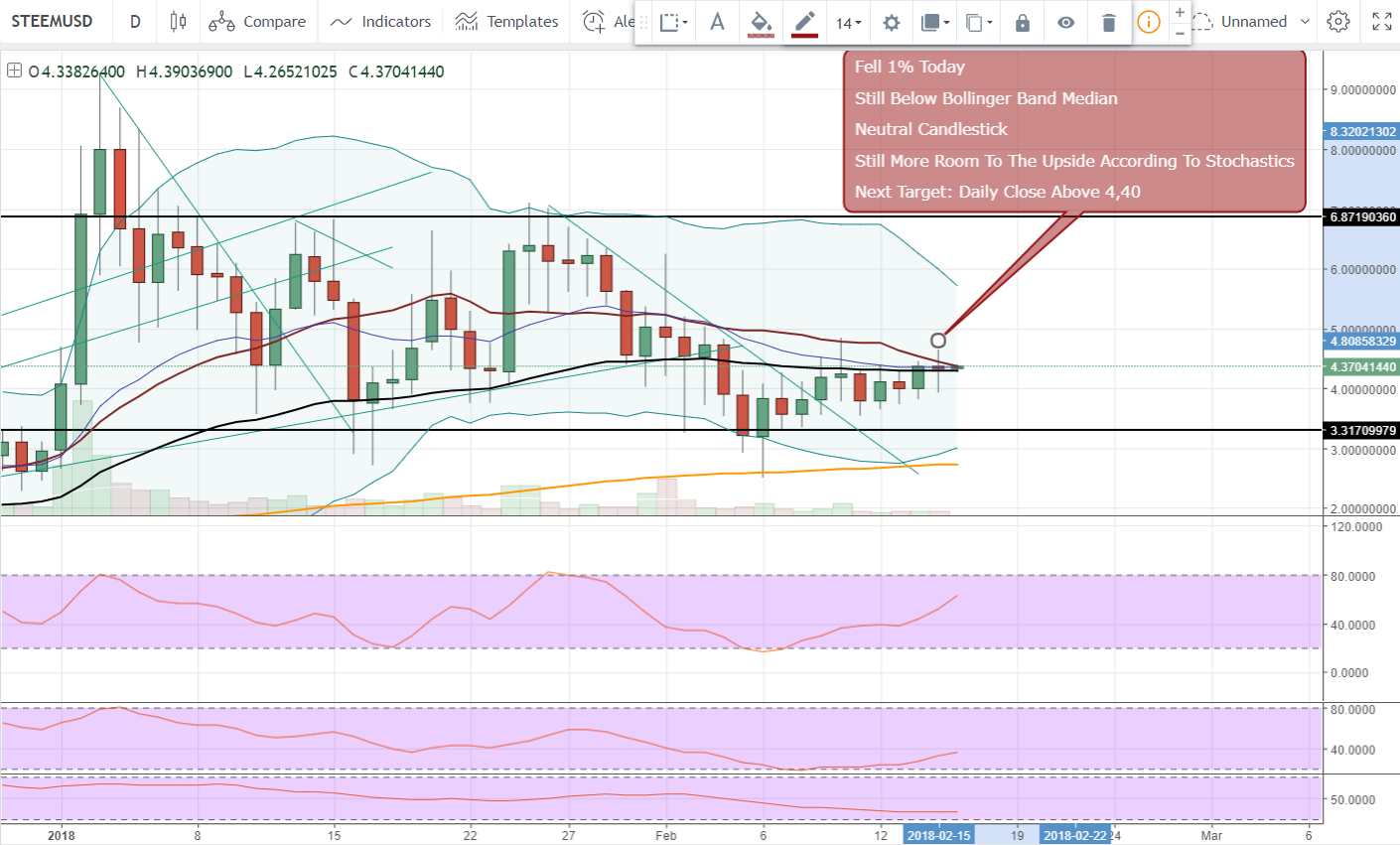Click the Feb label on time axis

coord(666,835)
